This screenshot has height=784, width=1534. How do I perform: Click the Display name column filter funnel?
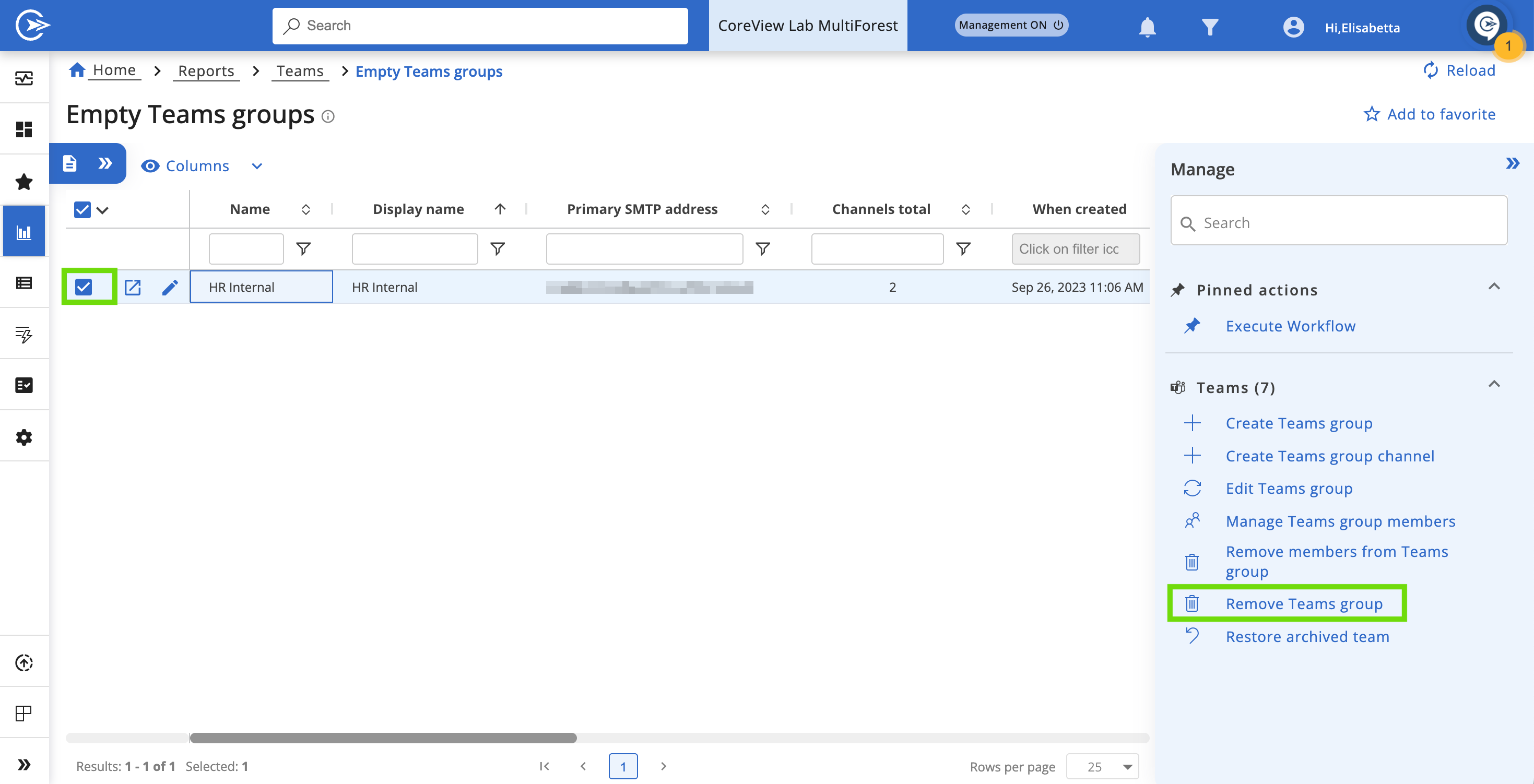point(497,249)
